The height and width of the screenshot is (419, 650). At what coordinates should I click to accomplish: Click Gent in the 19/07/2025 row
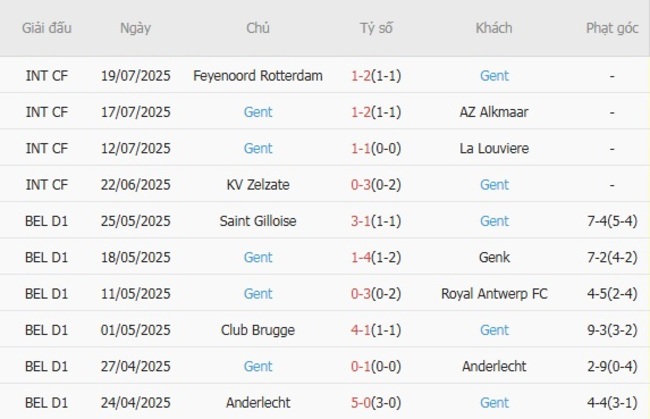(x=494, y=76)
